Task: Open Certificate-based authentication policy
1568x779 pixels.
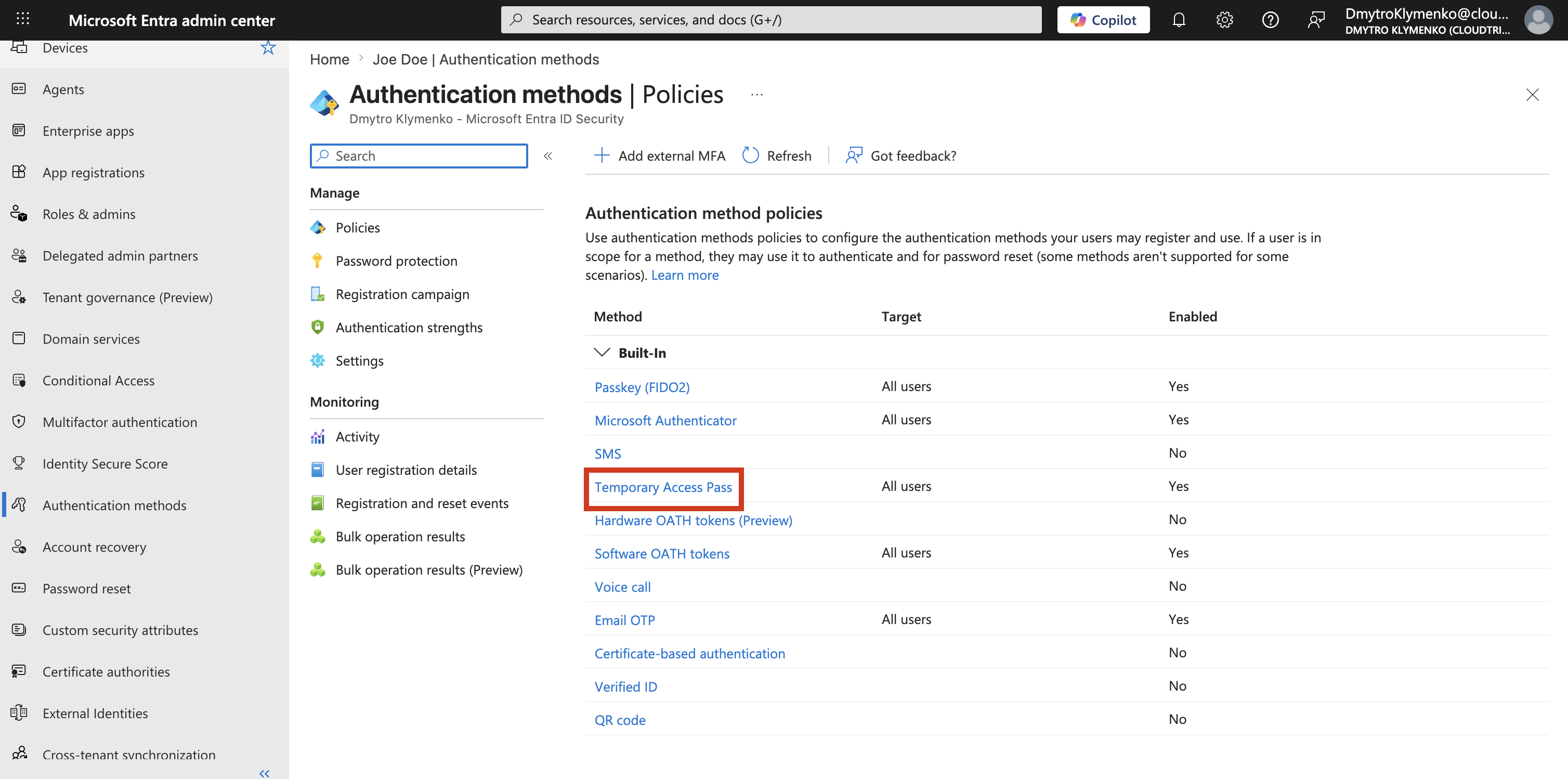Action: [690, 654]
